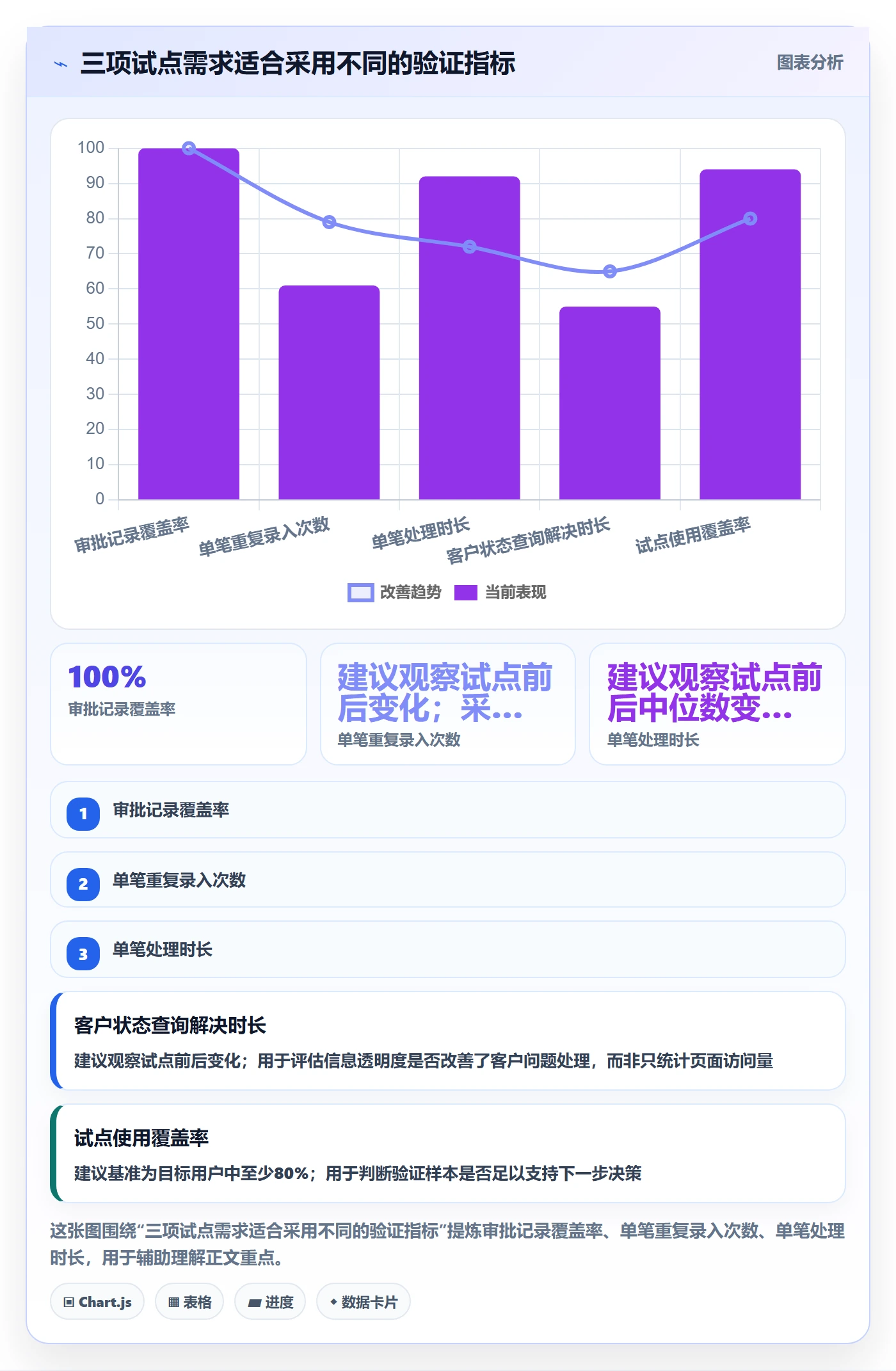Click the y-axis value 100
Screen dimensions: 896x1371
click(x=91, y=148)
